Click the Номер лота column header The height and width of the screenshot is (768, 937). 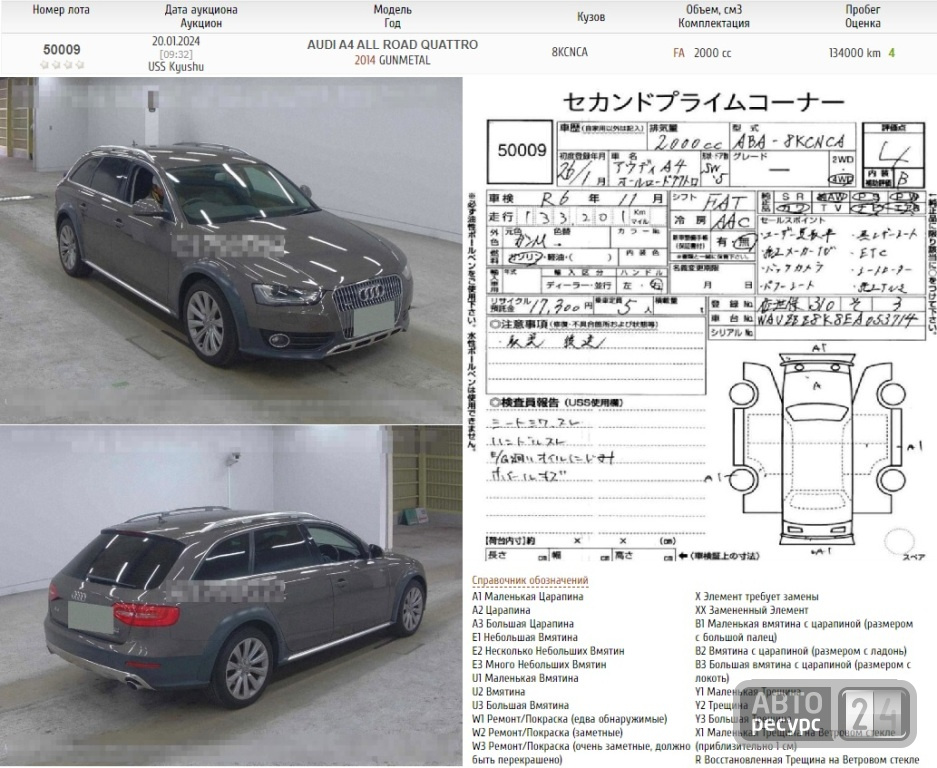click(x=60, y=10)
